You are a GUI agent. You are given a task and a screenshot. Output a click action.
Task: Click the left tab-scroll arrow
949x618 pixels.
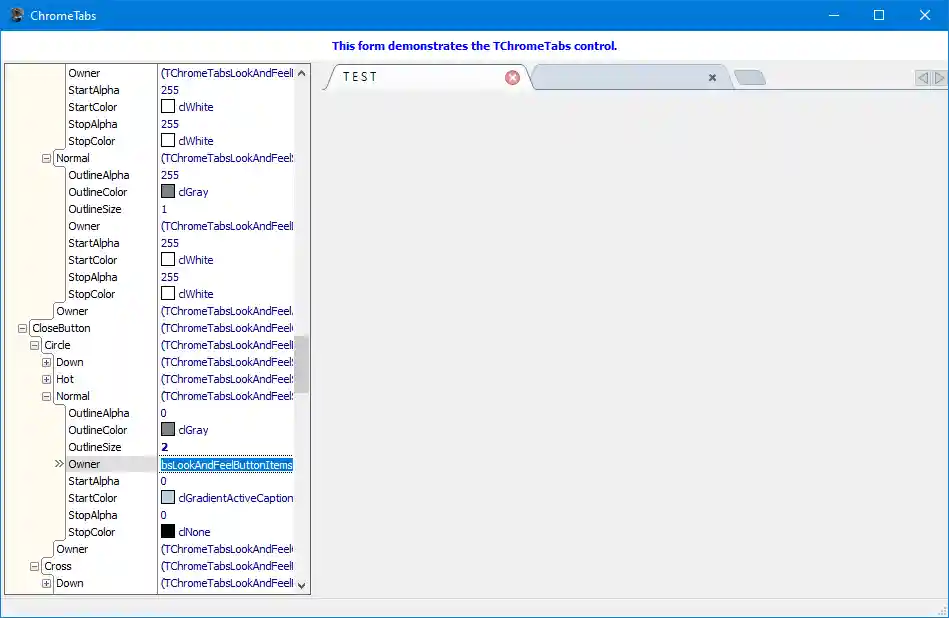[923, 76]
